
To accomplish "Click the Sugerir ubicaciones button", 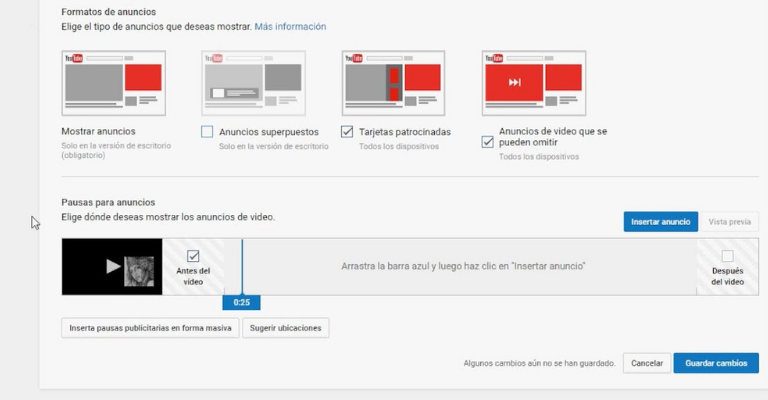I will tap(286, 328).
